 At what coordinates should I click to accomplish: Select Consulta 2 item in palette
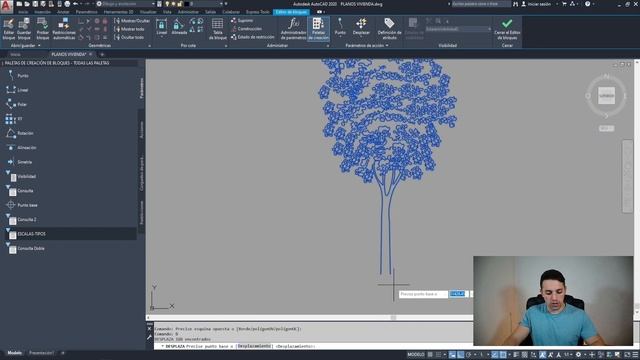[21, 220]
